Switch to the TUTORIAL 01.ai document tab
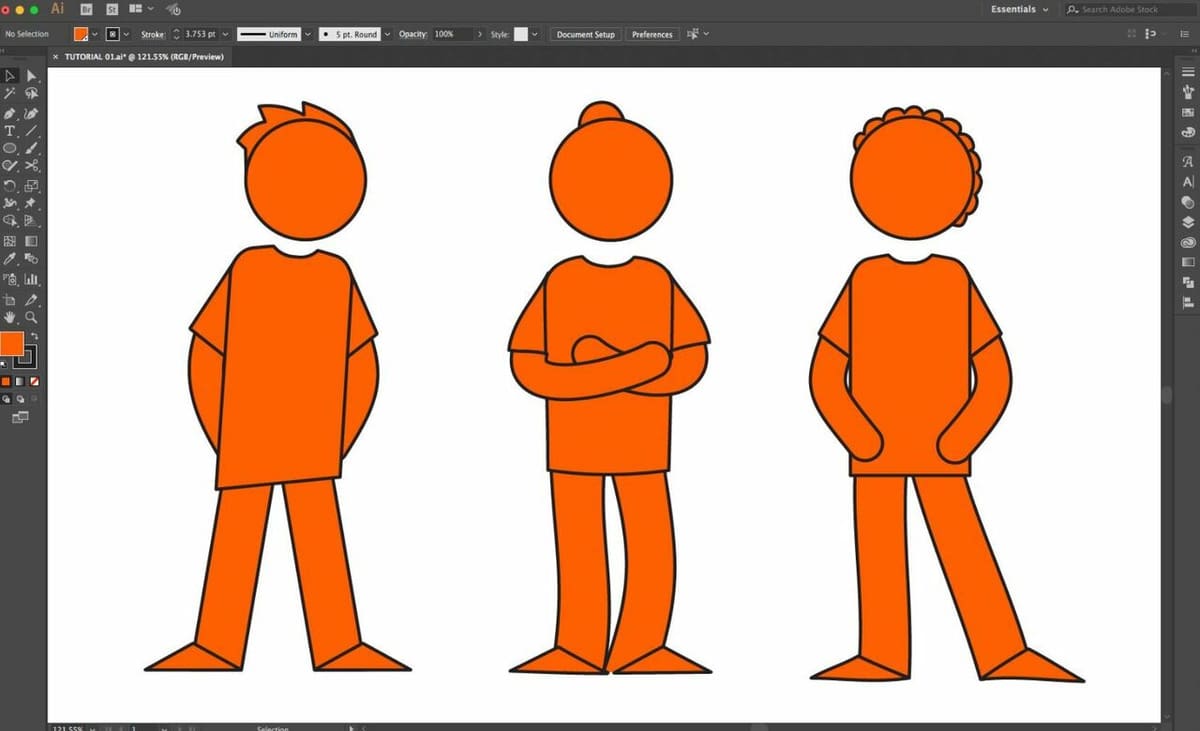Viewport: 1200px width, 731px height. click(143, 57)
